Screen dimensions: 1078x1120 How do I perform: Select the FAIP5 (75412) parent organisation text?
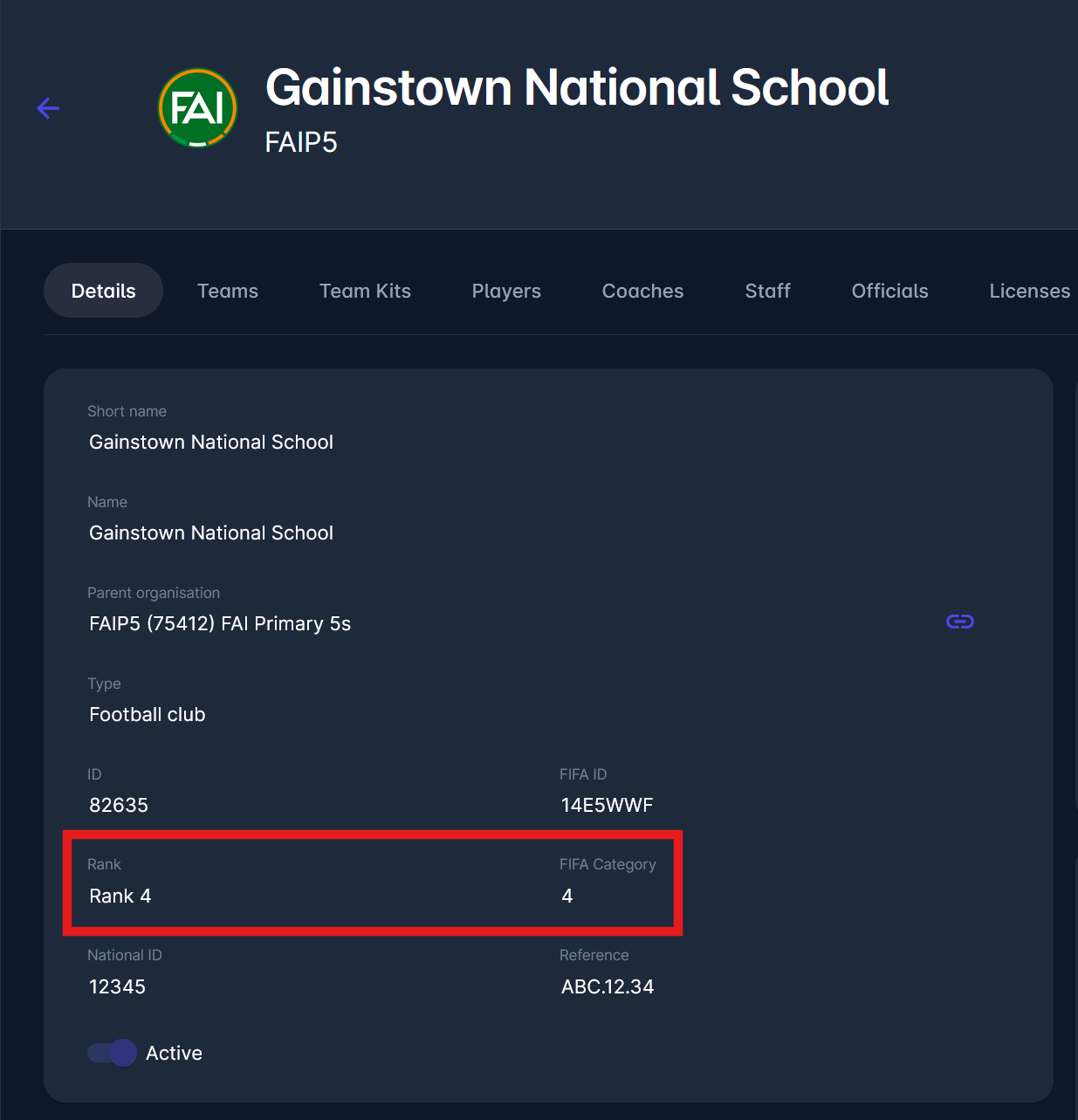(x=220, y=624)
